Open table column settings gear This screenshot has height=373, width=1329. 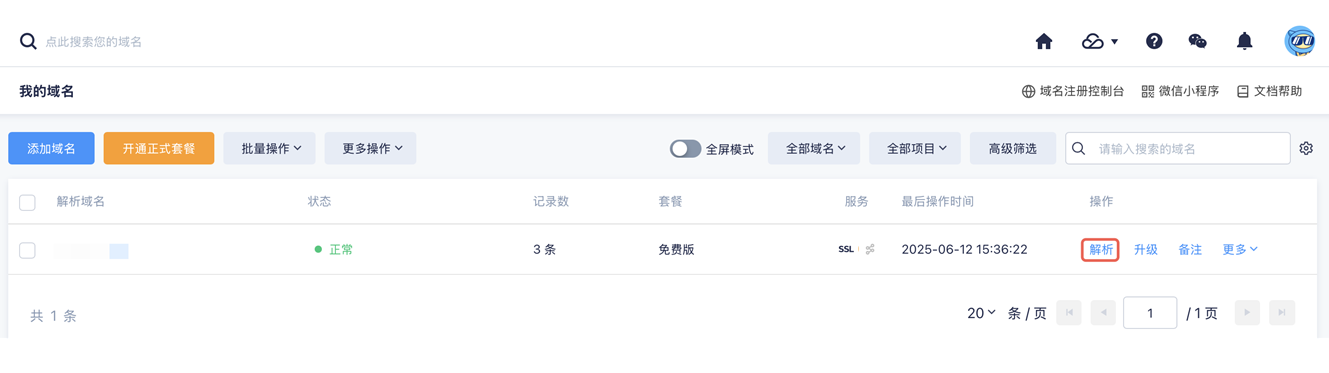coord(1306,148)
